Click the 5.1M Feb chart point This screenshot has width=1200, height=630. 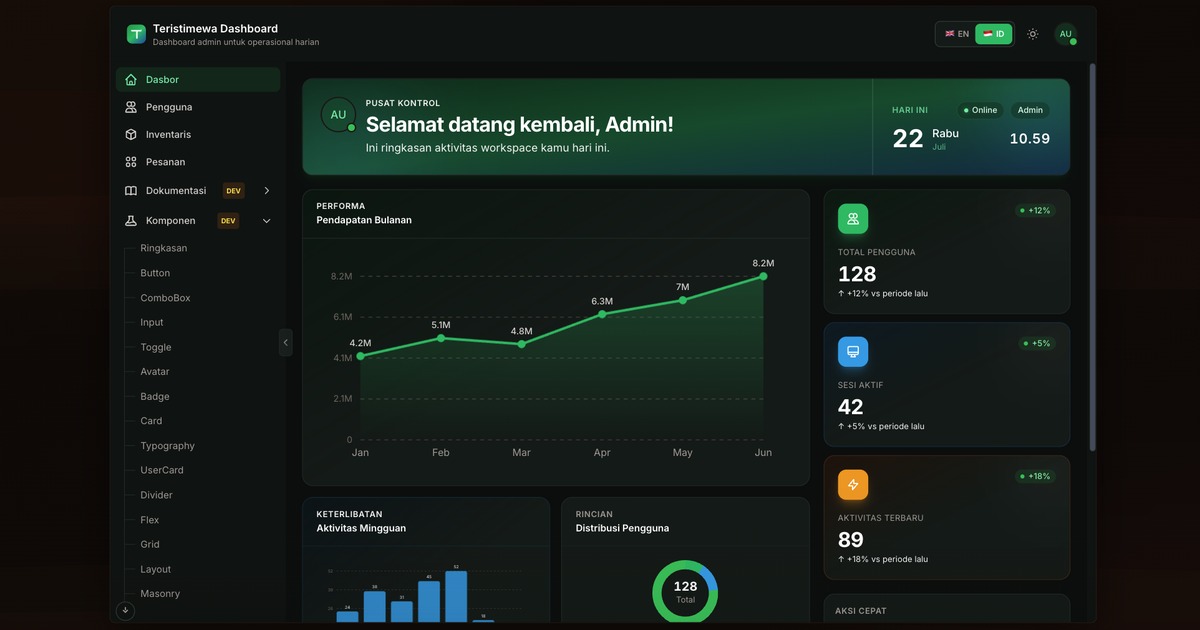[441, 338]
